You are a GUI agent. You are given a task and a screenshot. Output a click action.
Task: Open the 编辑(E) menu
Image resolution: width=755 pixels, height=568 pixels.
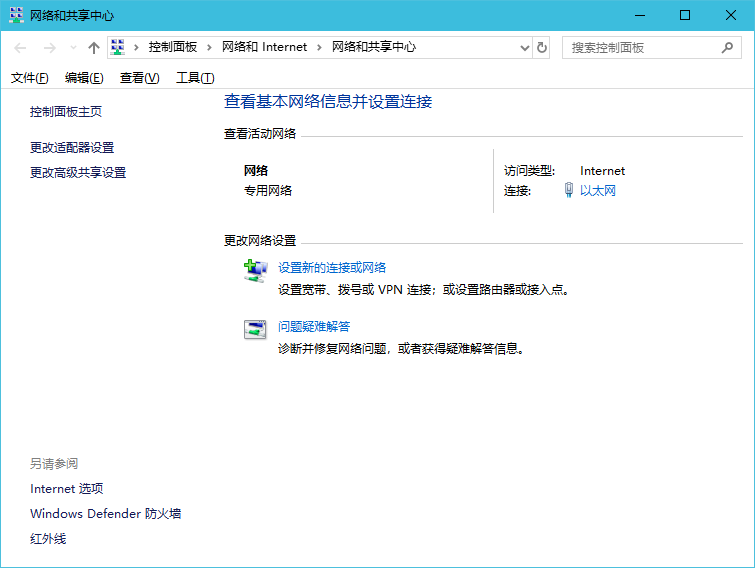pos(84,77)
